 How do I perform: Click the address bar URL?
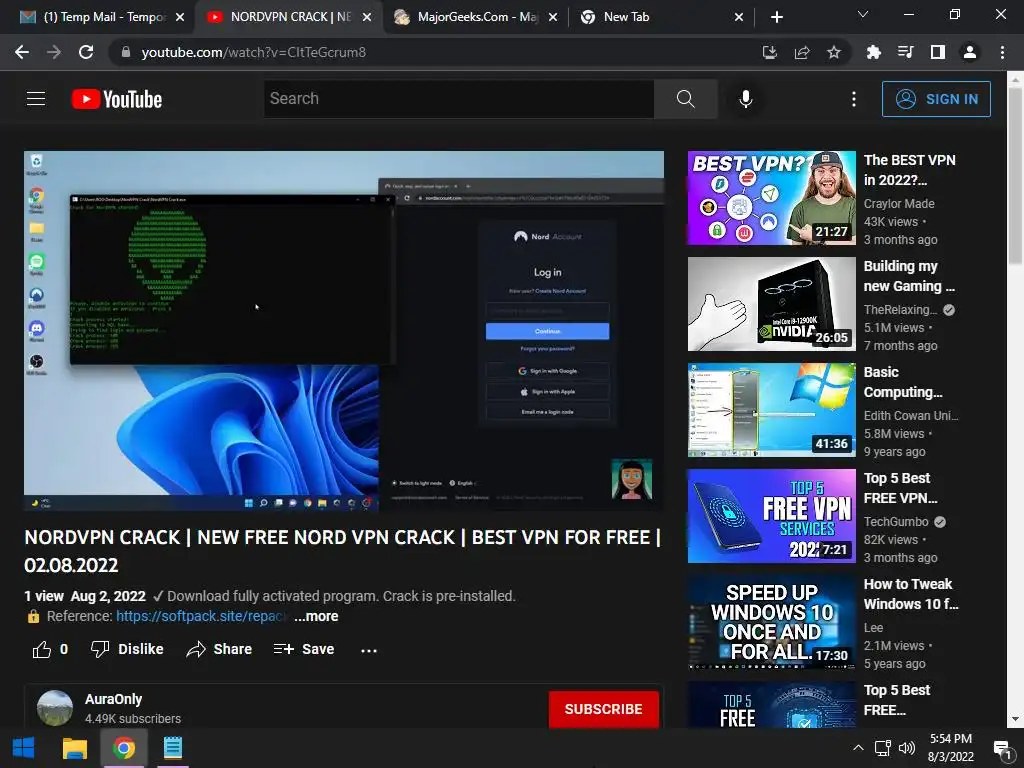253,52
